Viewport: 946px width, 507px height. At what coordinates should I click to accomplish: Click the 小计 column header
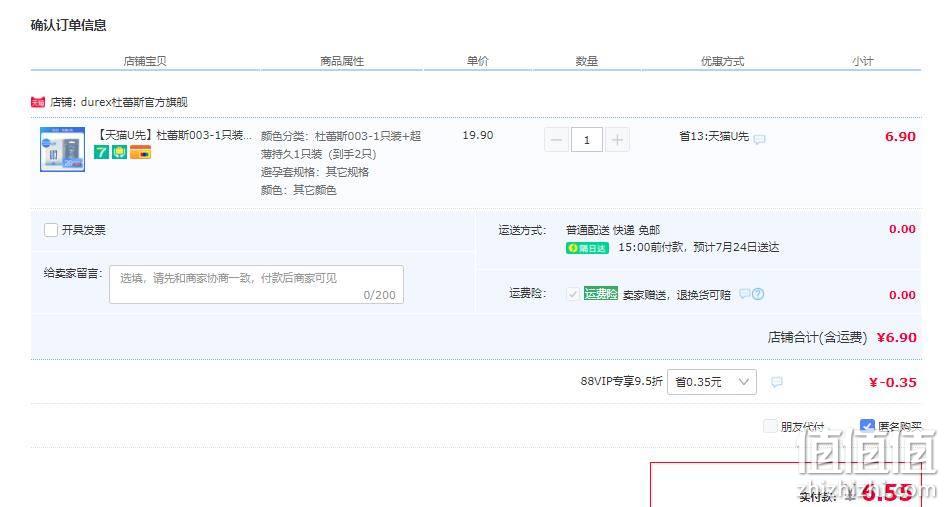click(863, 61)
